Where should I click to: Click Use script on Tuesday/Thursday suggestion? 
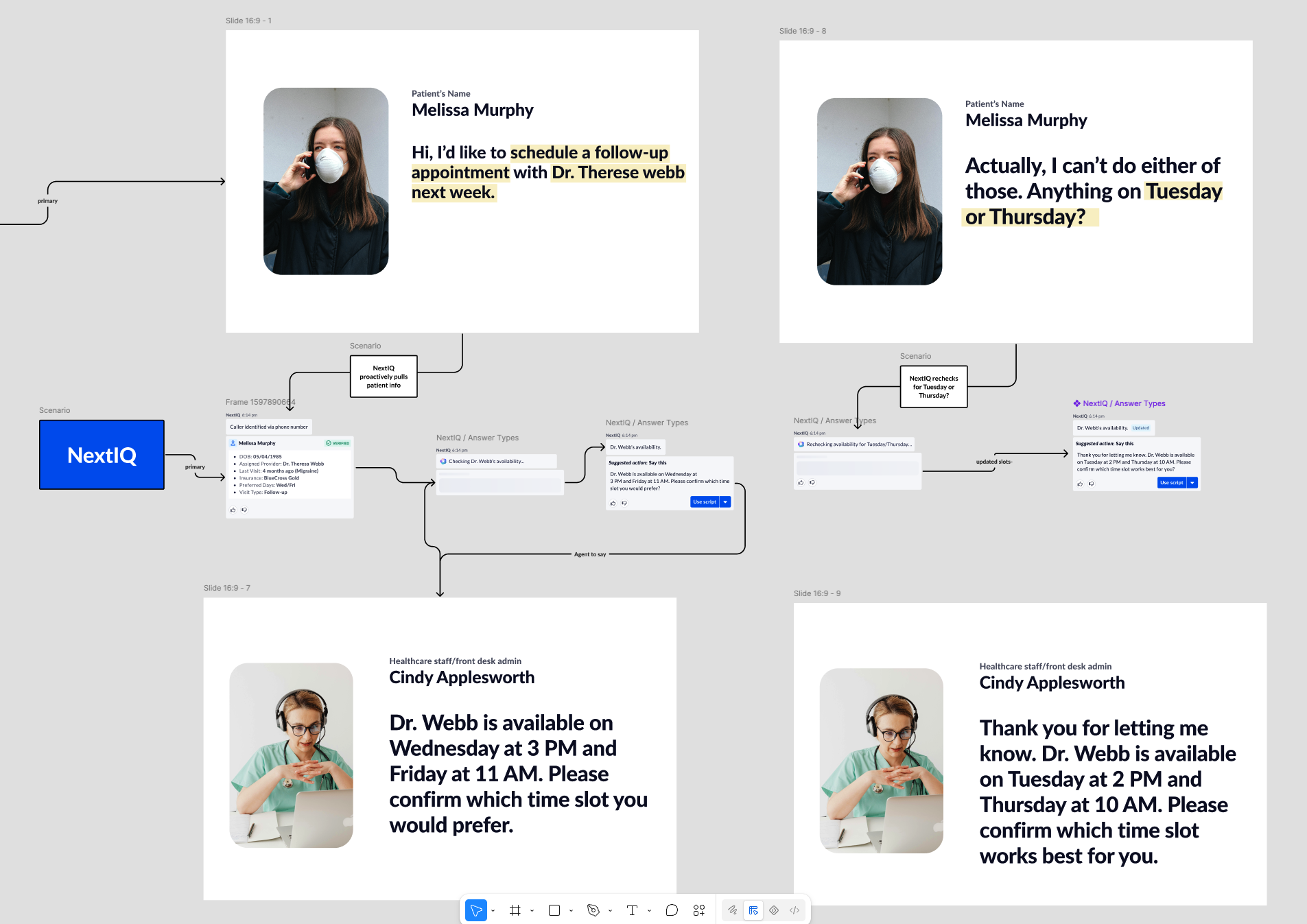(1171, 483)
